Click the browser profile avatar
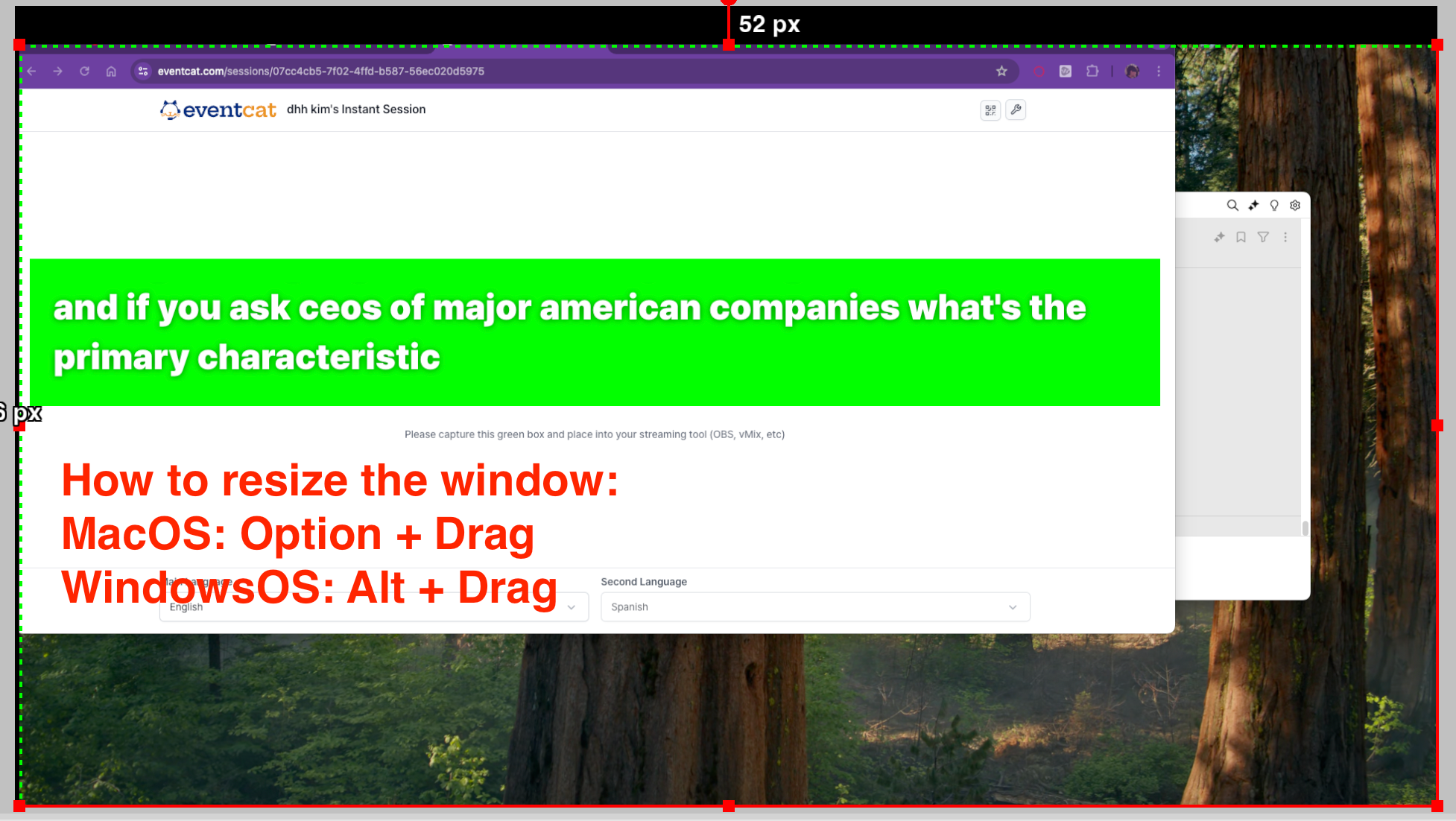1456x821 pixels. tap(1132, 72)
